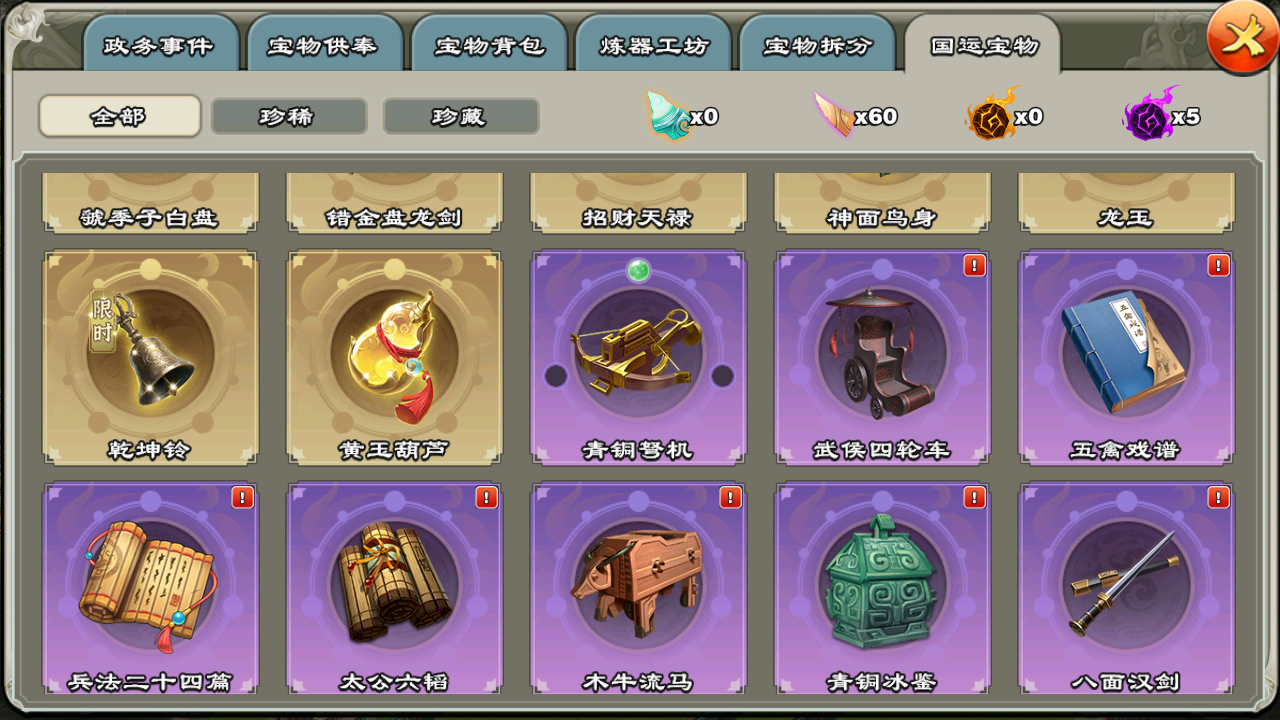Image resolution: width=1280 pixels, height=720 pixels.
Task: Open the 青铜弩机 crossbow treasure card
Action: pos(638,357)
